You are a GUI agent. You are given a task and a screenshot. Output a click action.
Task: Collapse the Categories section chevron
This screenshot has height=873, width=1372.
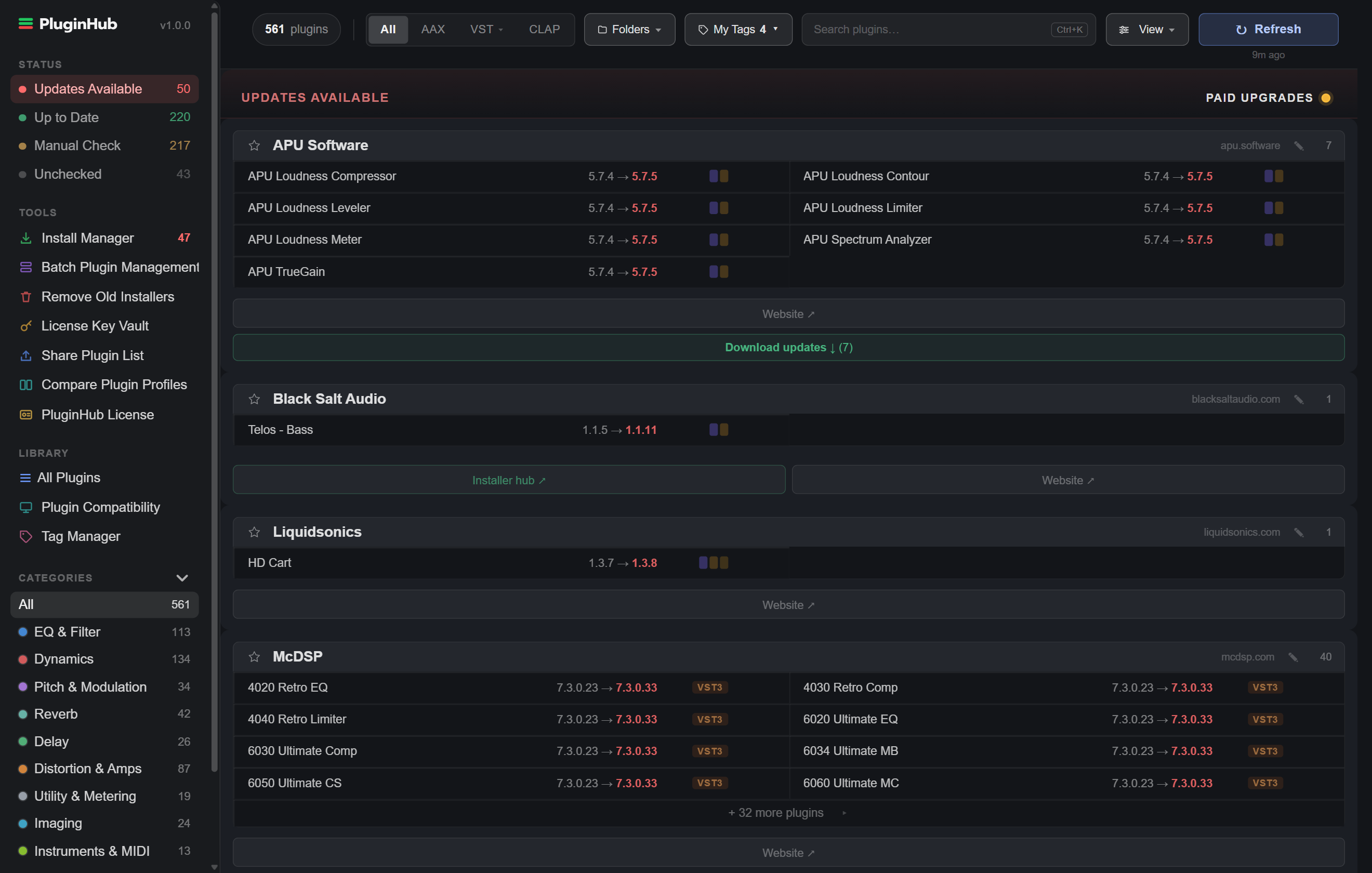pos(182,578)
